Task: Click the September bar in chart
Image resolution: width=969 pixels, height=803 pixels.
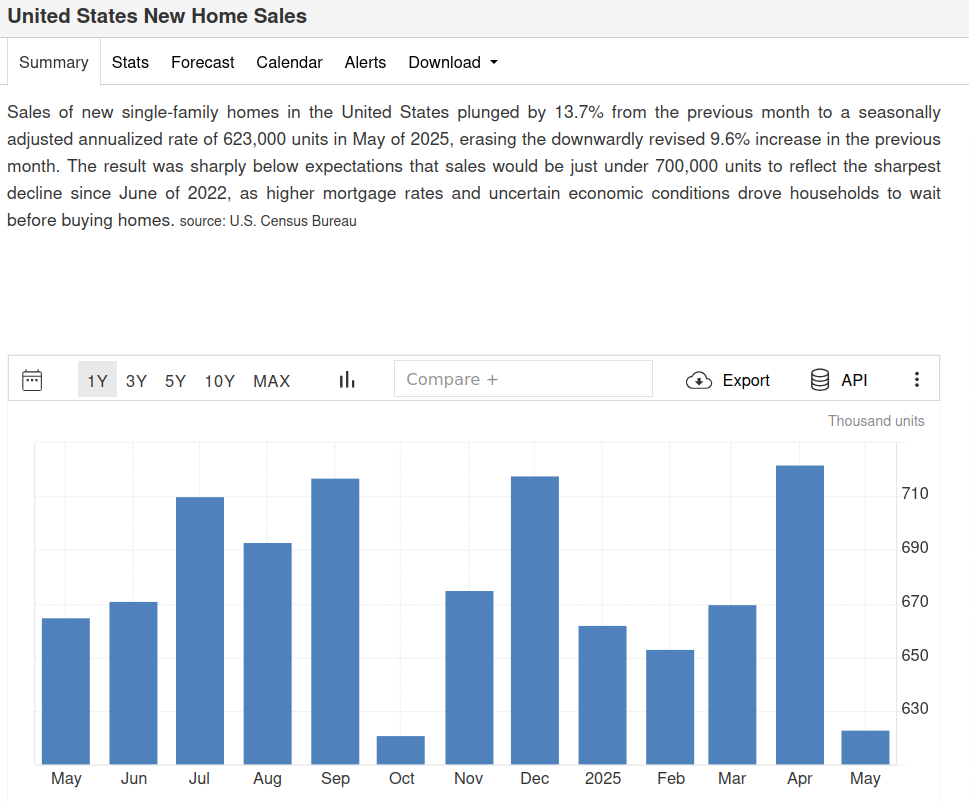Action: [335, 621]
